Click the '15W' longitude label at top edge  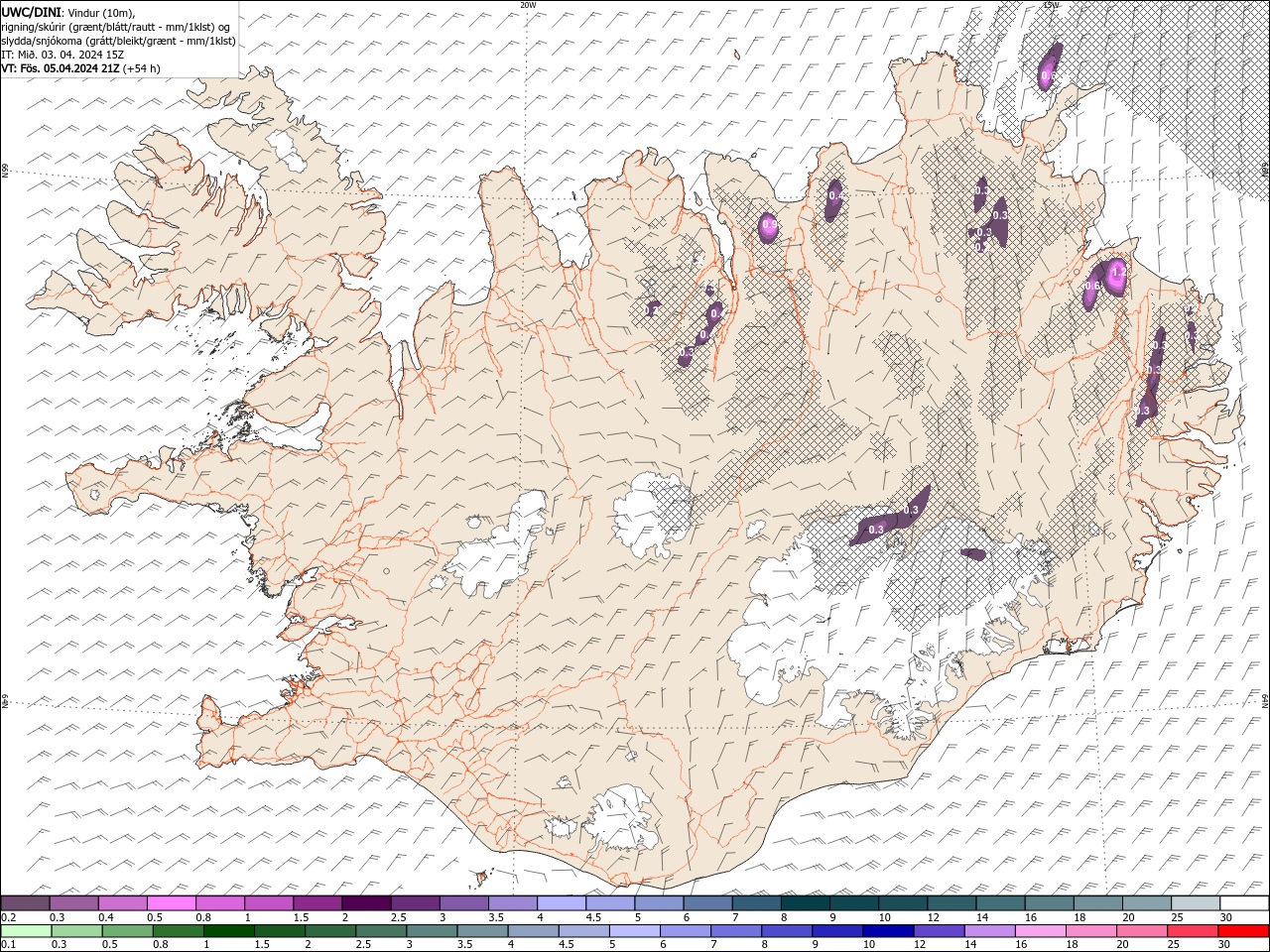[x=1052, y=5]
